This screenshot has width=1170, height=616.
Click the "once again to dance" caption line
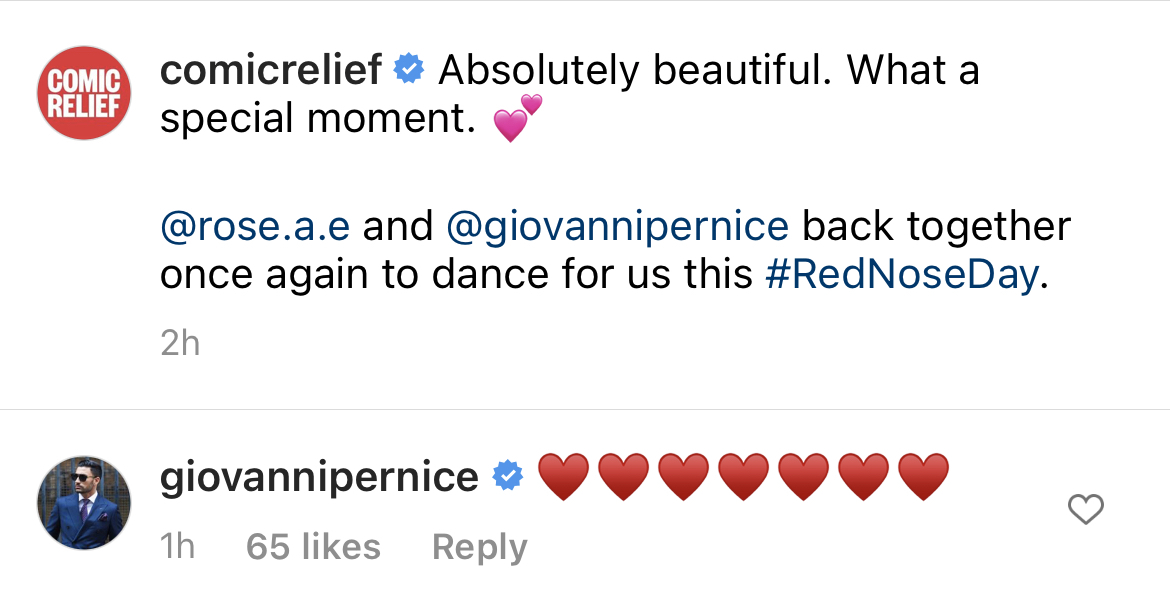[400, 275]
